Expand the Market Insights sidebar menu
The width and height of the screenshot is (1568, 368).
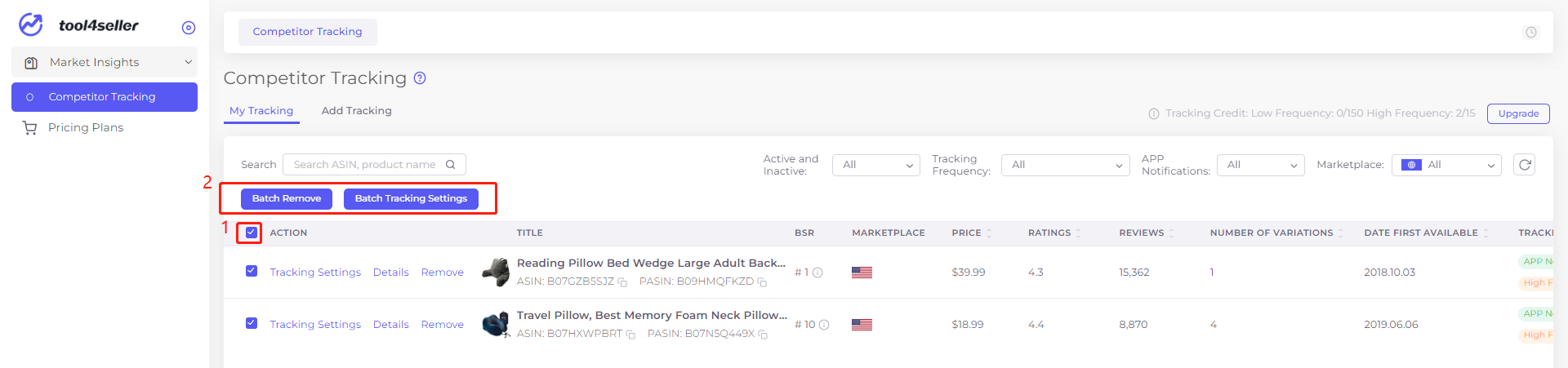(105, 62)
